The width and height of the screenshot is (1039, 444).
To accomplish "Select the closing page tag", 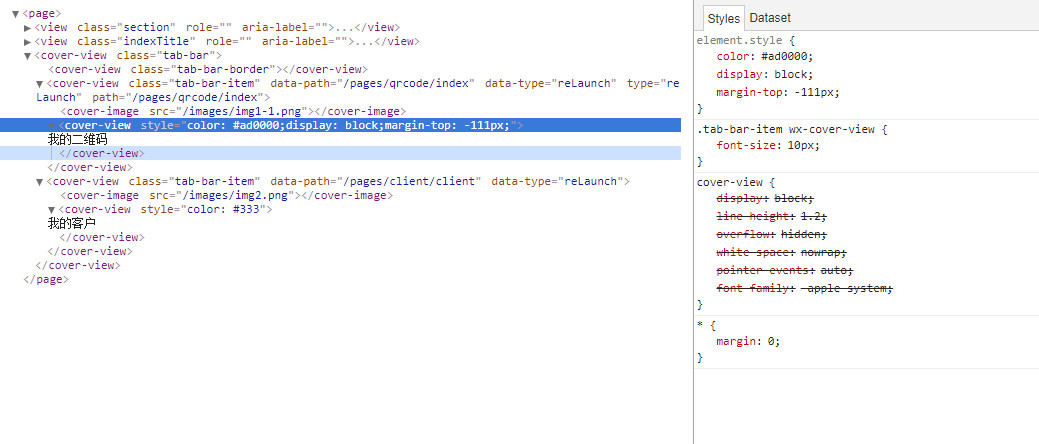I will tap(46, 279).
